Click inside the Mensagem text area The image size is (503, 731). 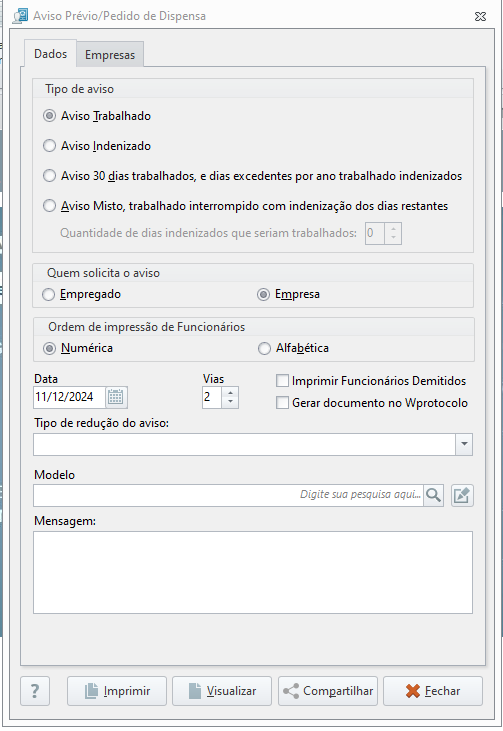click(253, 572)
